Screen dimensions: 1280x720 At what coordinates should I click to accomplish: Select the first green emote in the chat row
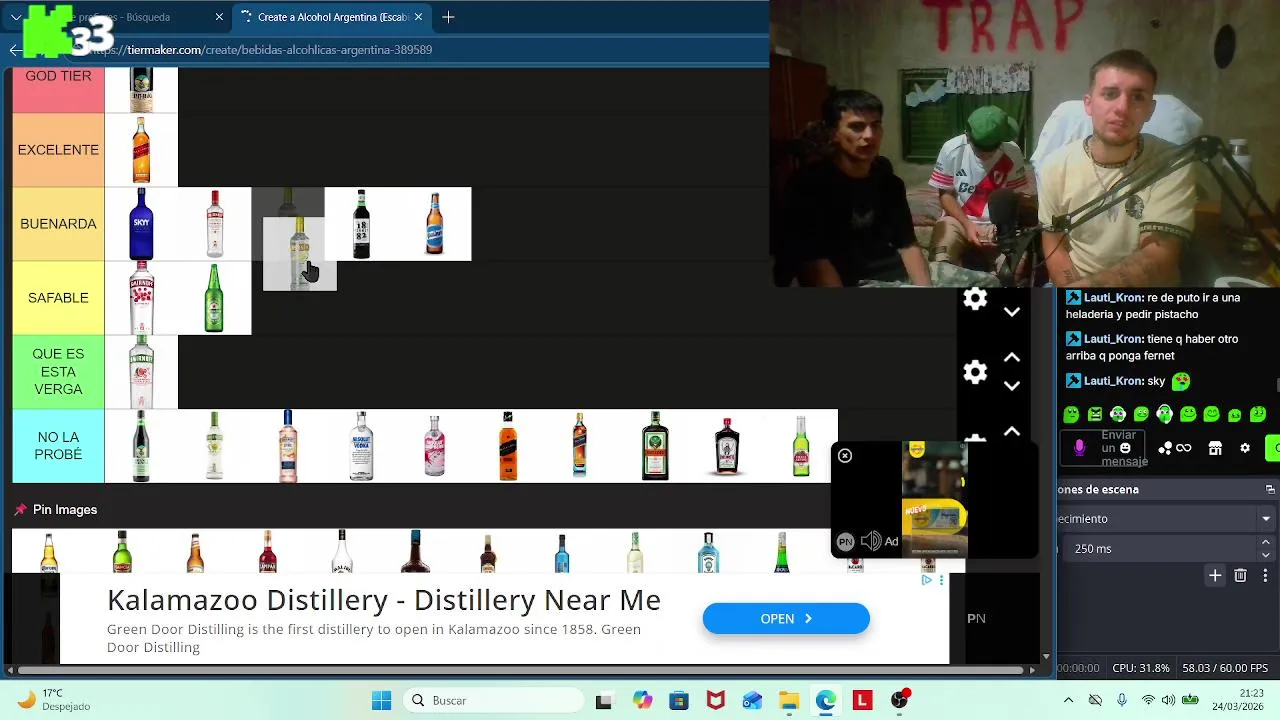point(1072,414)
